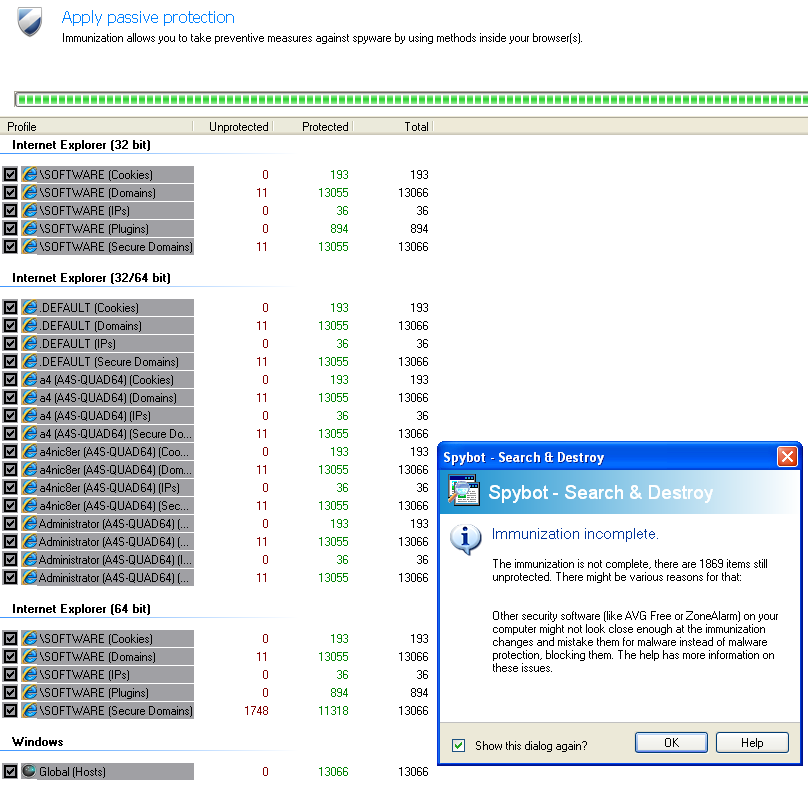Click the Internet Explorer (32/64 bit) group header
Screen dimensions: 808x796
(x=91, y=278)
